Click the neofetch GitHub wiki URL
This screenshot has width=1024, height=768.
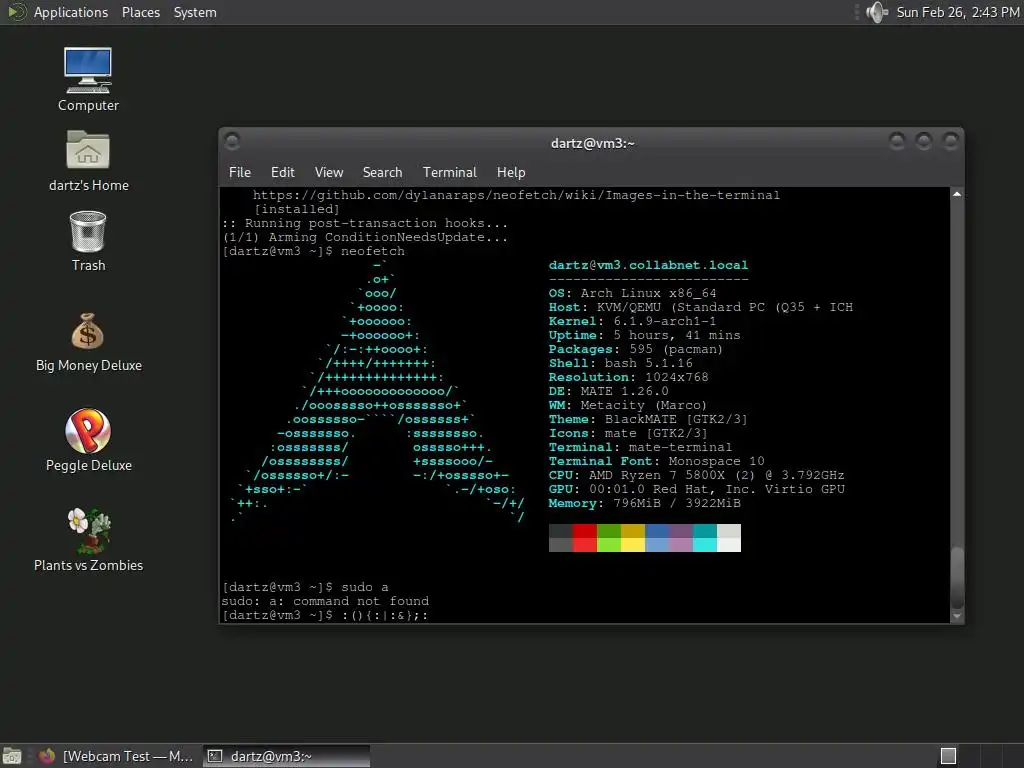click(x=516, y=195)
